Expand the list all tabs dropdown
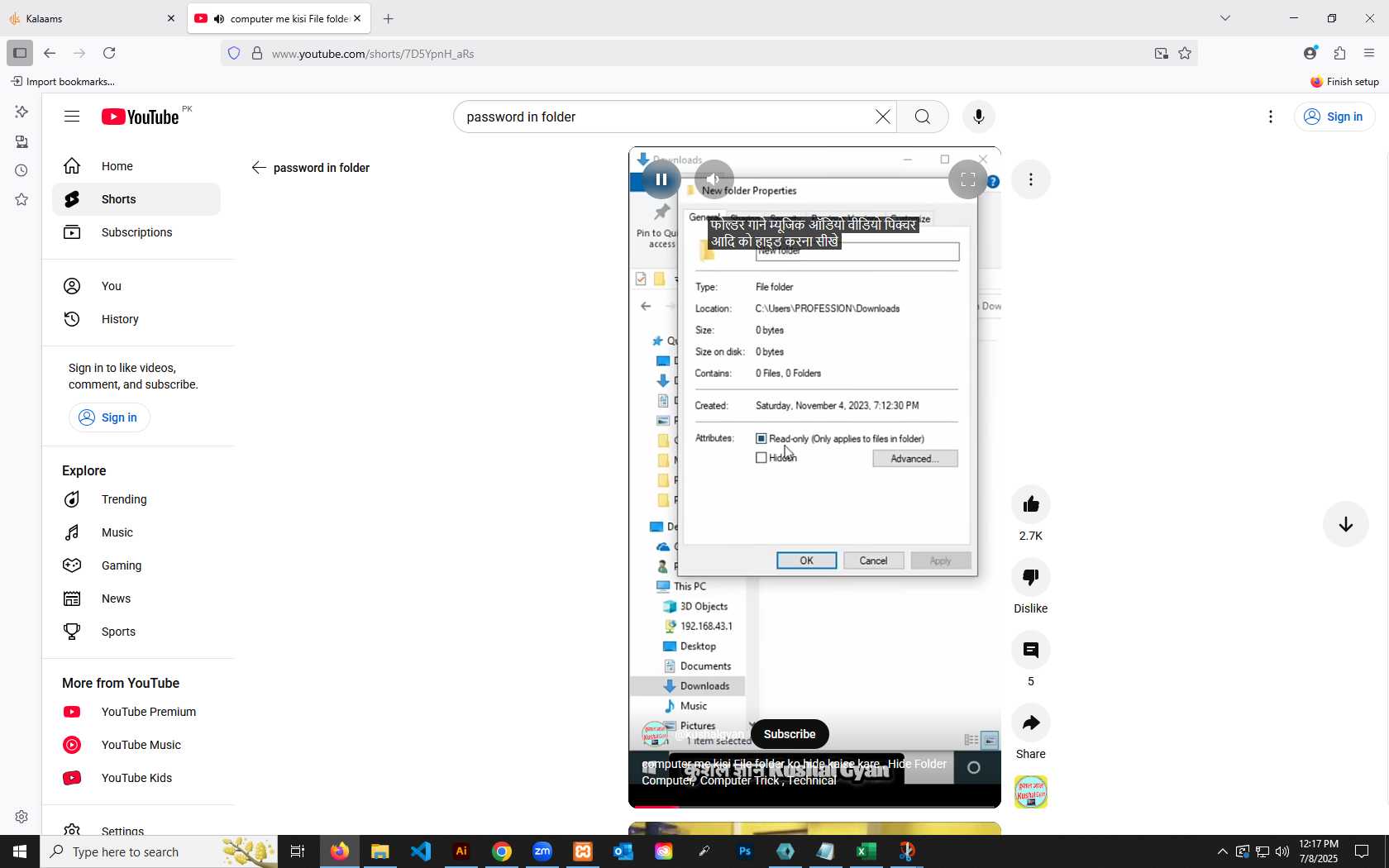 coord(1225,18)
